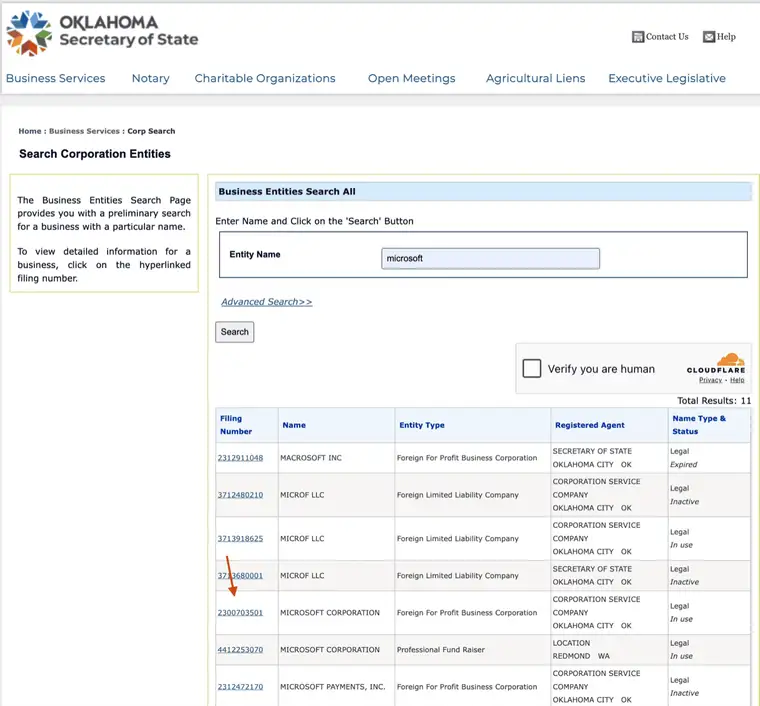Click the Help link in header

coord(726,37)
